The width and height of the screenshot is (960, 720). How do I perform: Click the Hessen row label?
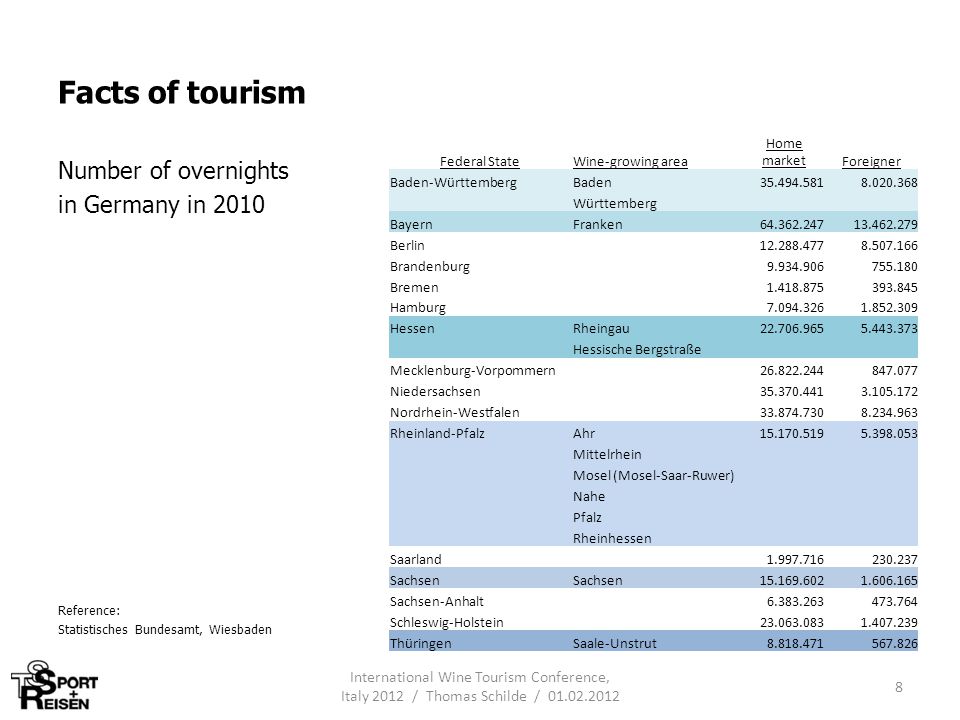[x=412, y=329]
